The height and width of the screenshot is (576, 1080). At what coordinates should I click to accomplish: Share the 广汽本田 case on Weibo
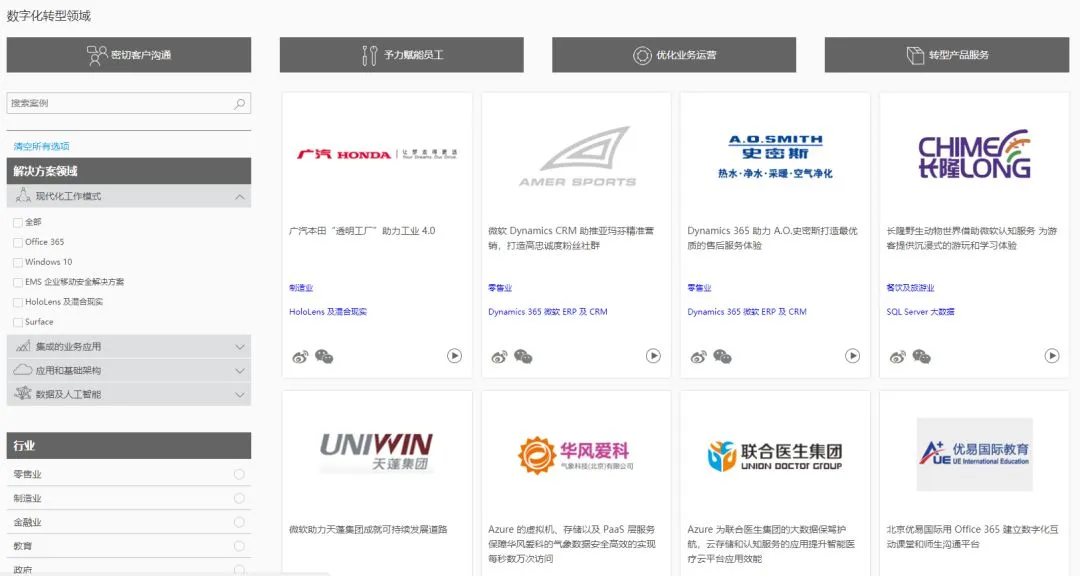coord(300,357)
